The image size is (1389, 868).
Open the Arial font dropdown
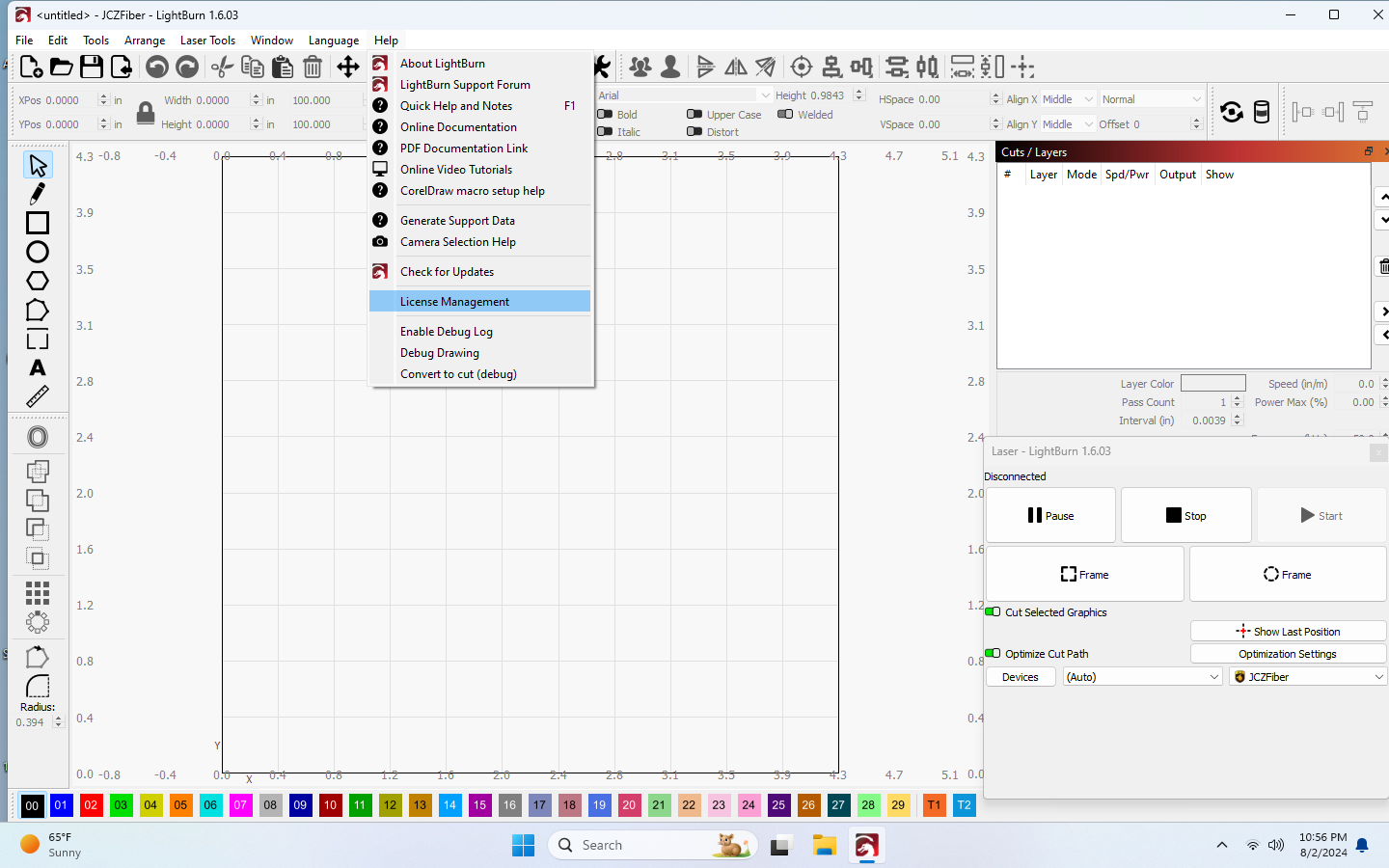pos(684,95)
